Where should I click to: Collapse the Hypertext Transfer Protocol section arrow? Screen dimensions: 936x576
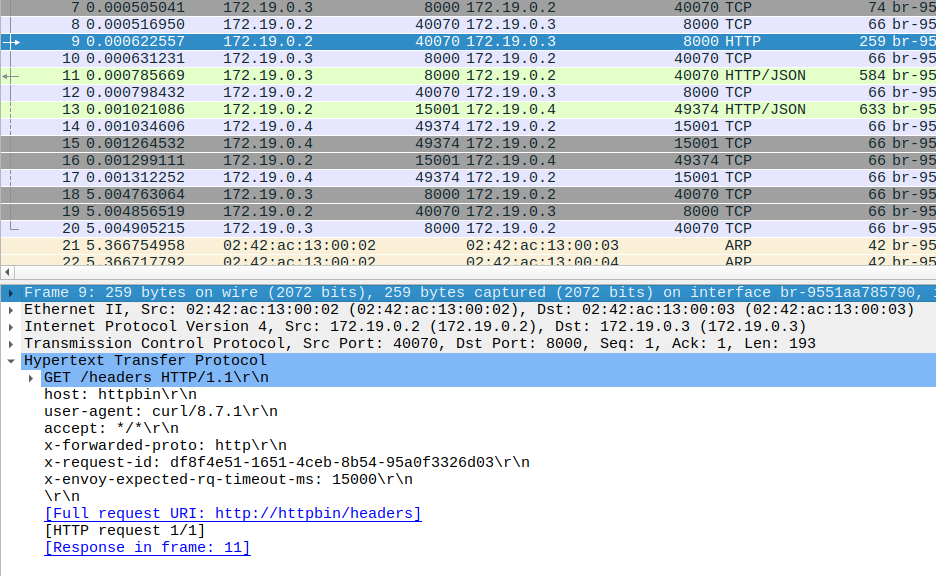pos(11,361)
